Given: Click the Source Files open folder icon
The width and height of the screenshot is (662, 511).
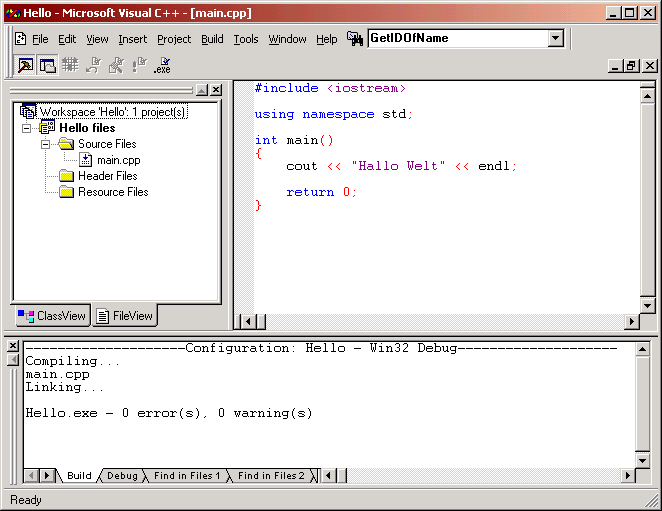Looking at the screenshot, I should pos(66,144).
